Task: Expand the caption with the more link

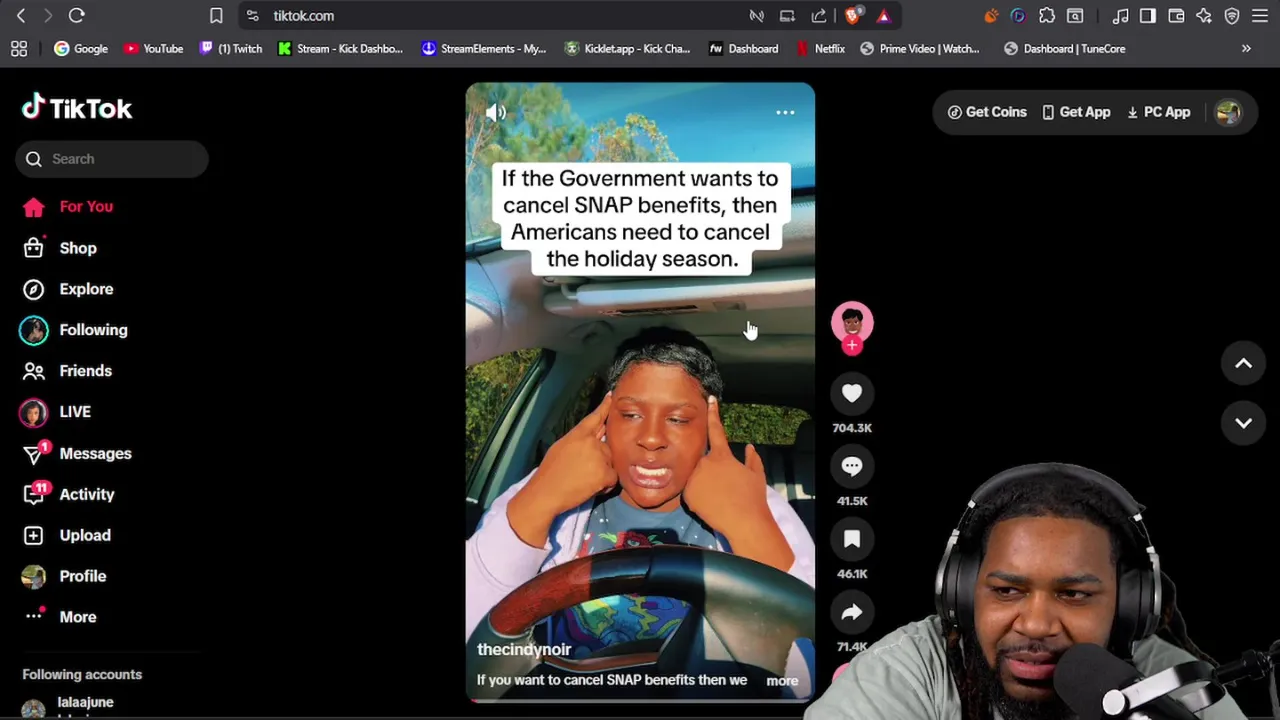Action: [x=782, y=681]
